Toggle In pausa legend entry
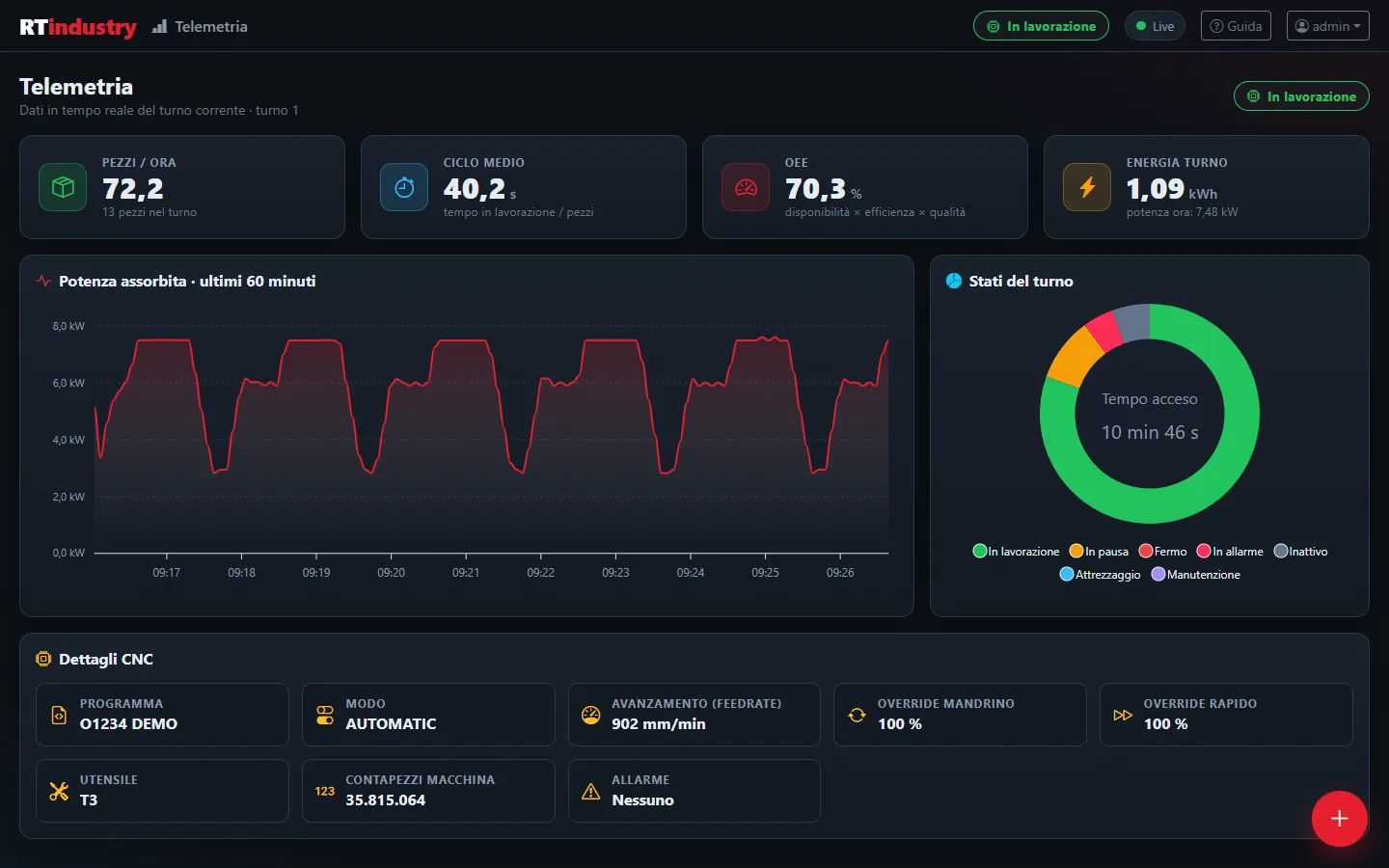The width and height of the screenshot is (1389, 868). [1099, 552]
